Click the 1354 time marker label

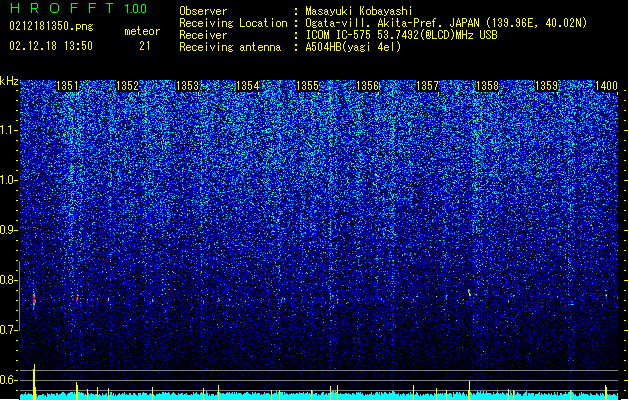click(248, 86)
